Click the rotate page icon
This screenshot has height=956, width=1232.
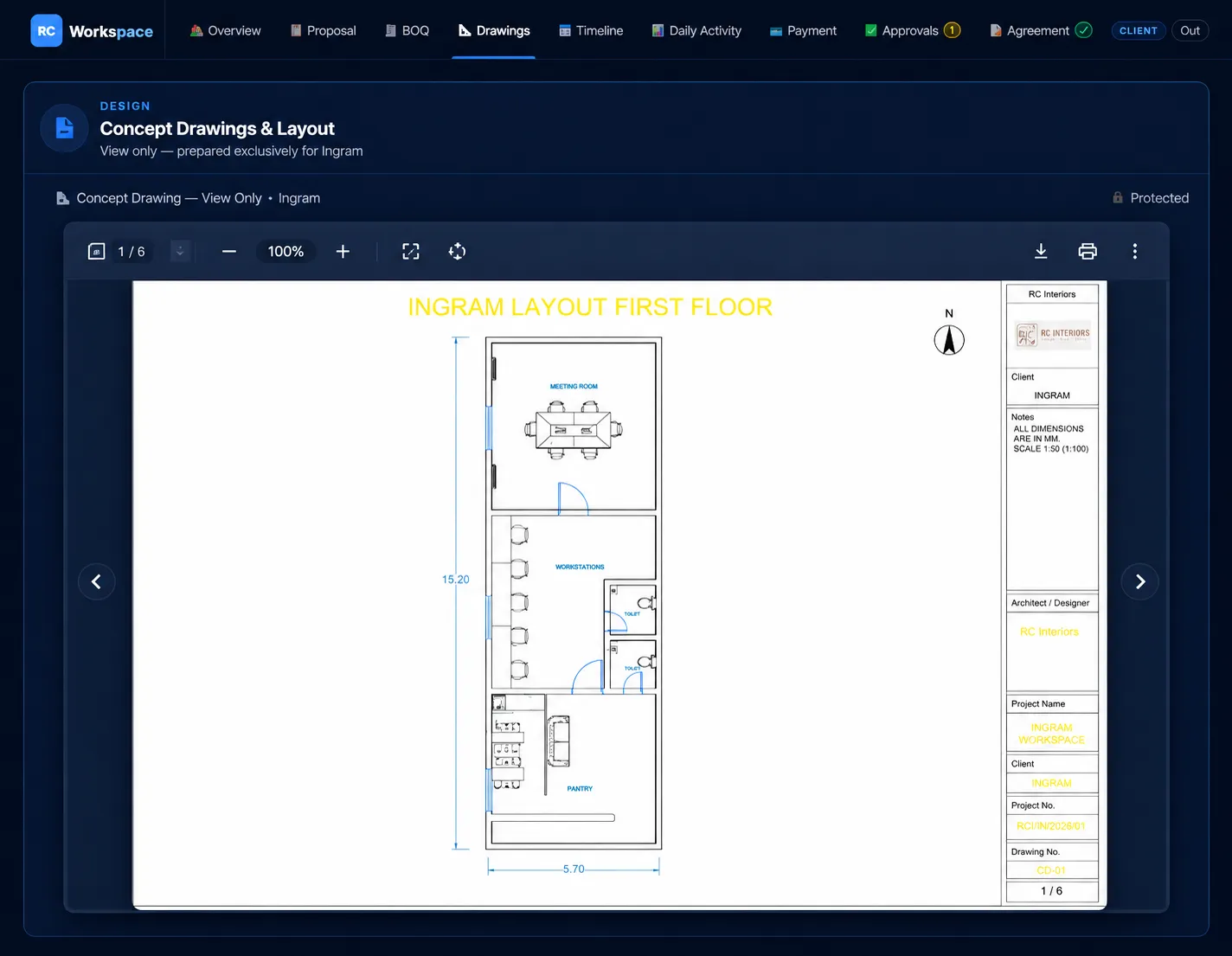457,252
